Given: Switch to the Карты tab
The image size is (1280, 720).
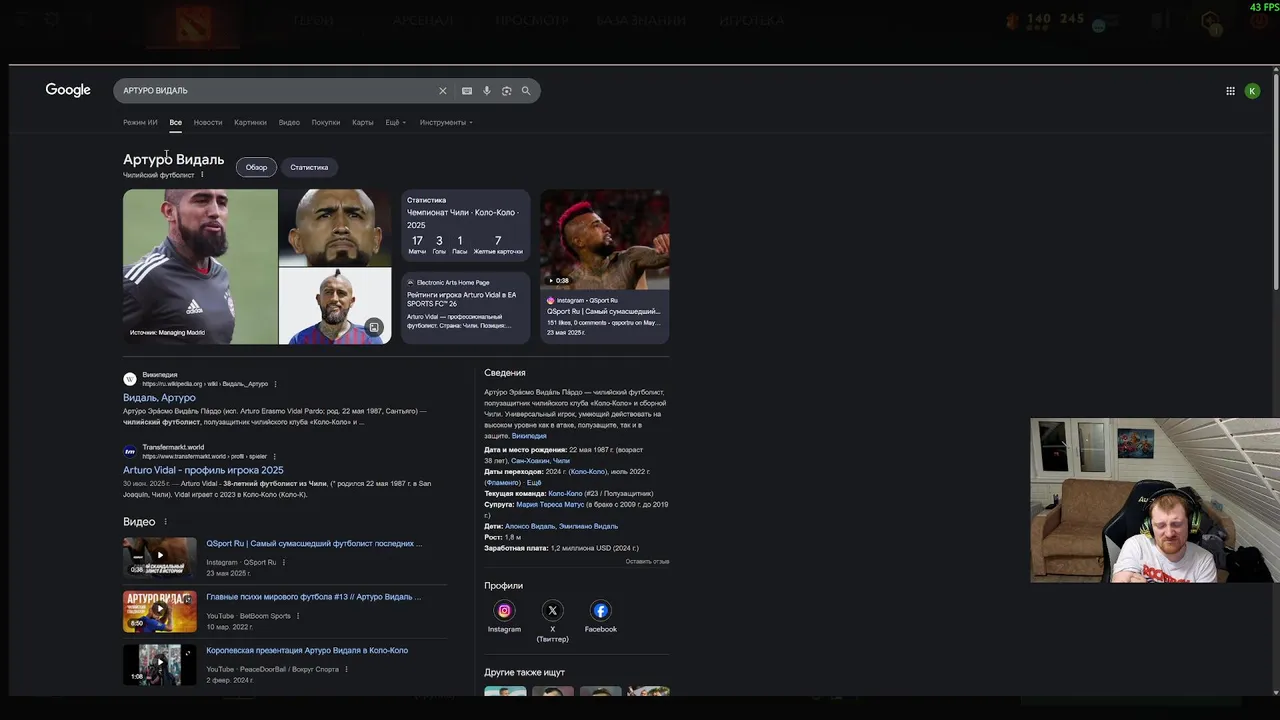Looking at the screenshot, I should (363, 122).
